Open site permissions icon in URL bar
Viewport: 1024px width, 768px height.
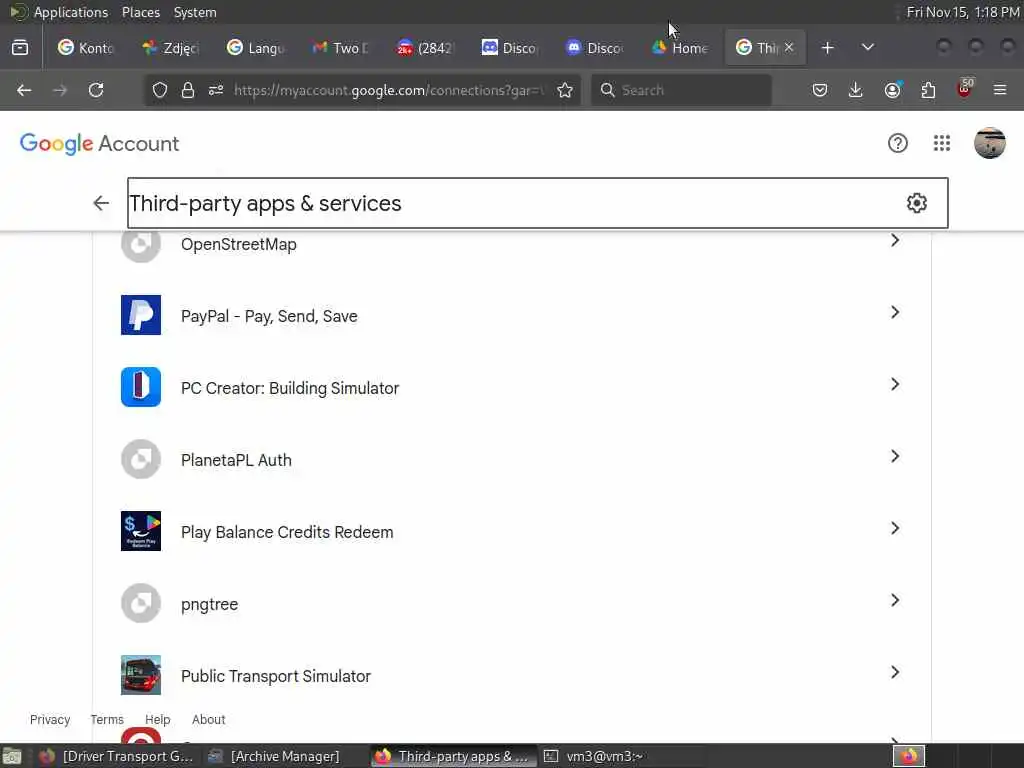216,90
